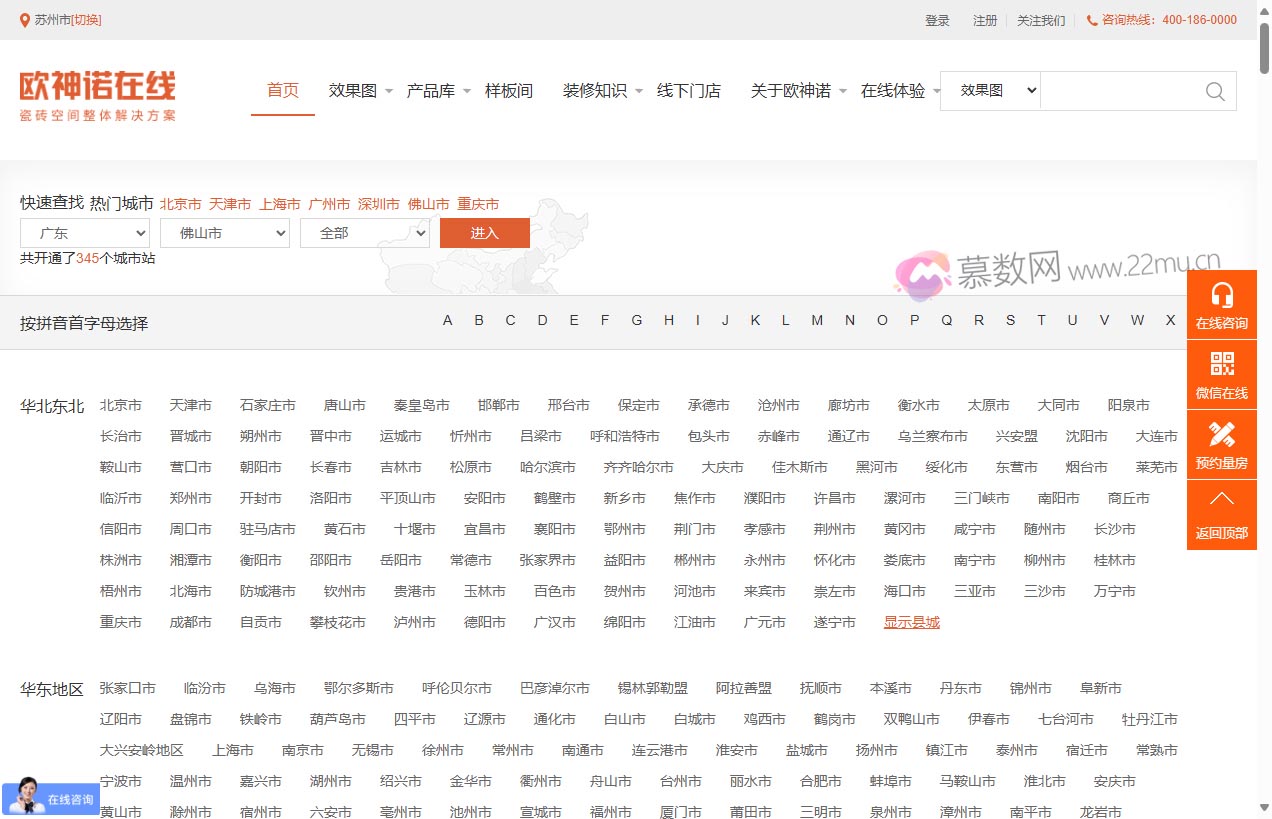Open the province dropdown showing 广东
This screenshot has width=1272, height=819.
click(x=85, y=233)
